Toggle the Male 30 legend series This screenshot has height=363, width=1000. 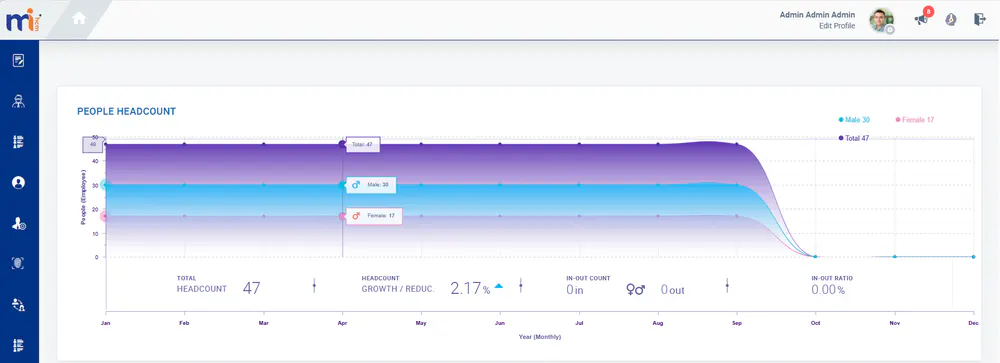[854, 120]
